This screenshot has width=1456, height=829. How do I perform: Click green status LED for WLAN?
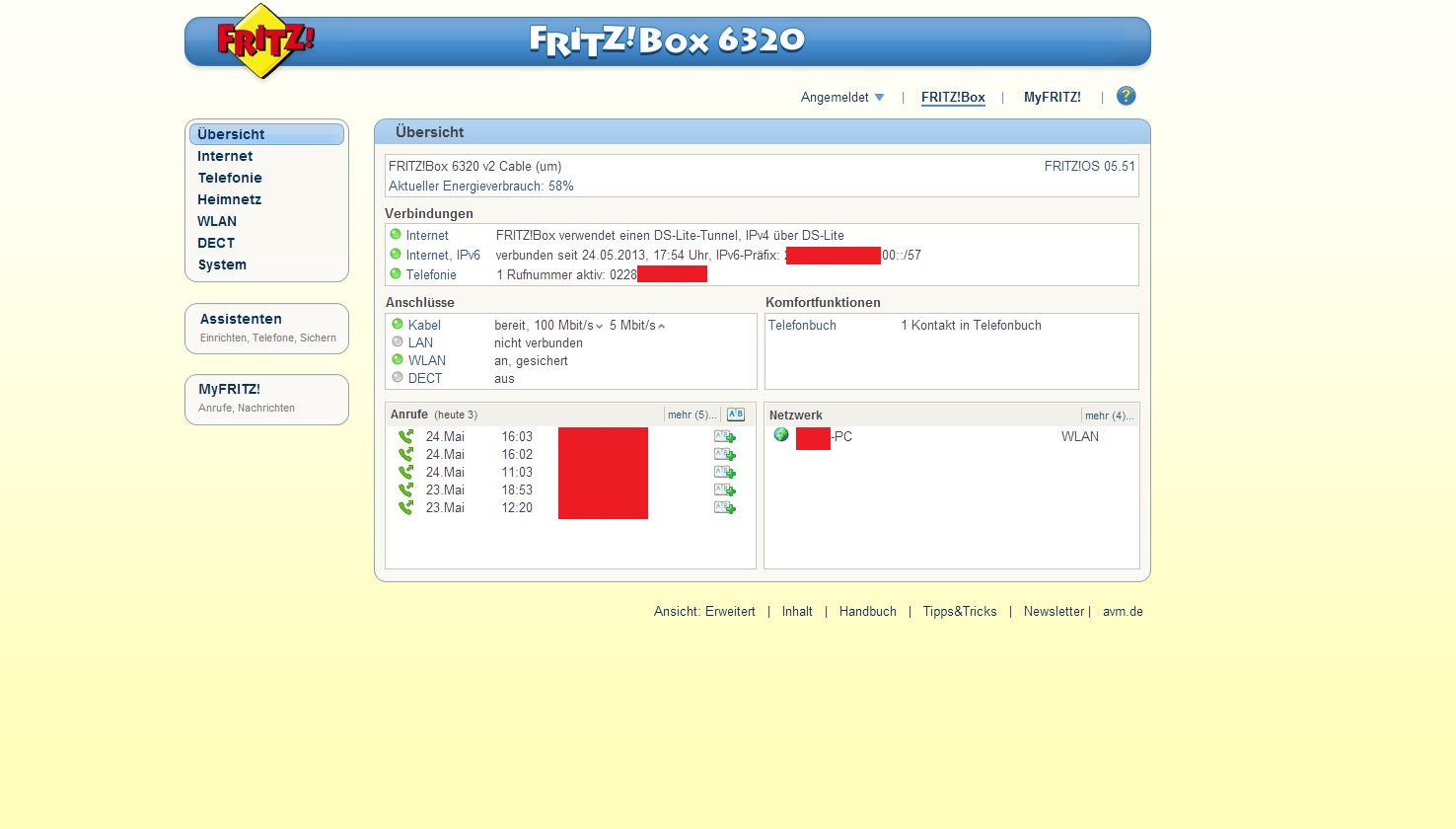click(398, 359)
